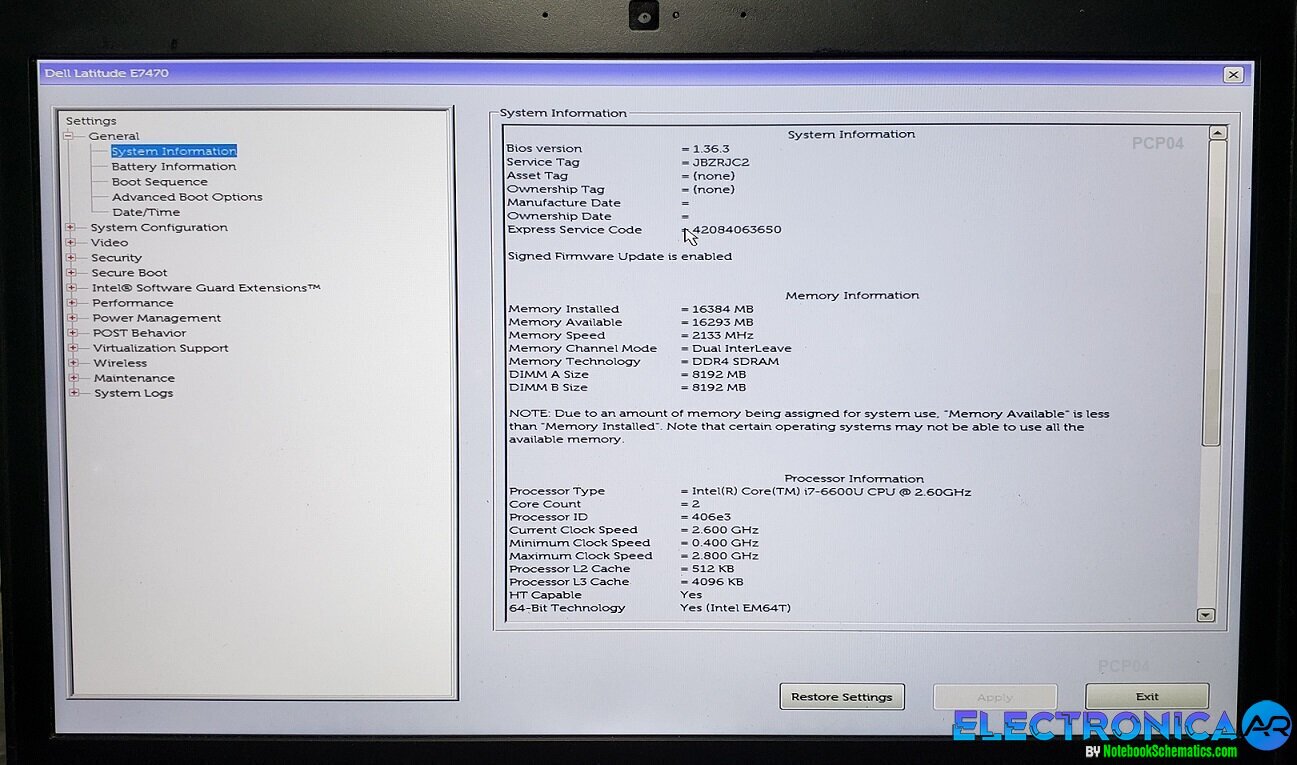Open Boot Sequence settings

tap(160, 182)
